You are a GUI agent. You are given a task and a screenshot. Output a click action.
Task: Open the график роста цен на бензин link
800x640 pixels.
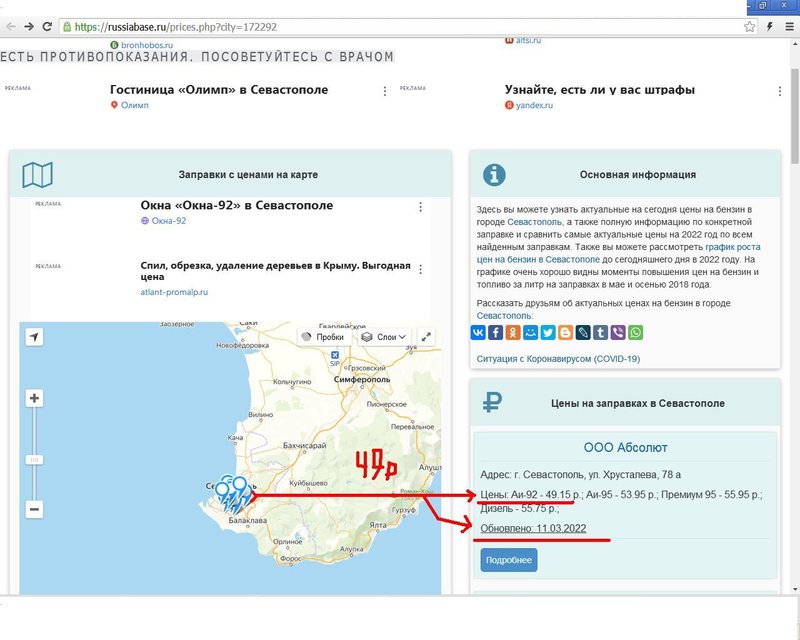pyautogui.click(x=618, y=253)
